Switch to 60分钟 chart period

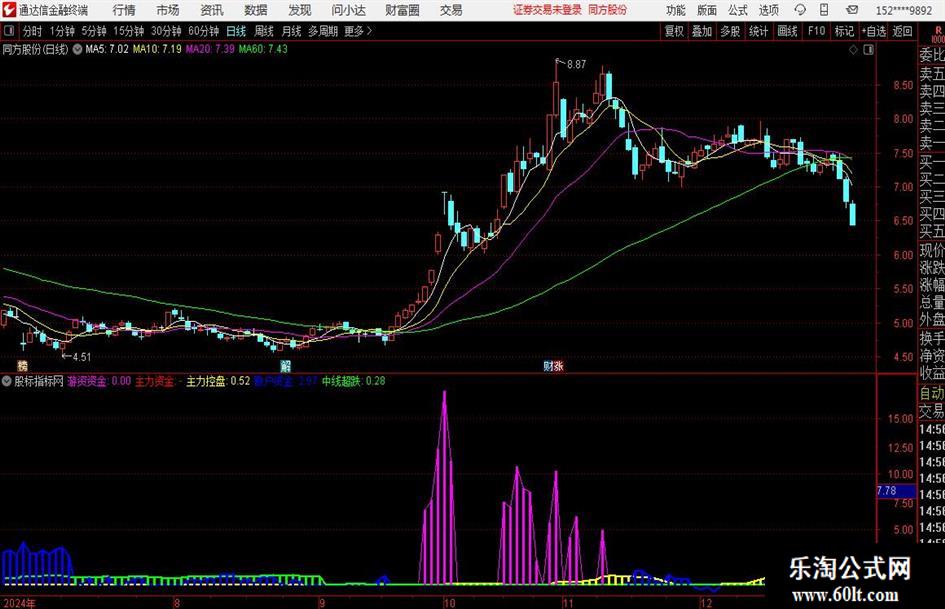tap(204, 31)
